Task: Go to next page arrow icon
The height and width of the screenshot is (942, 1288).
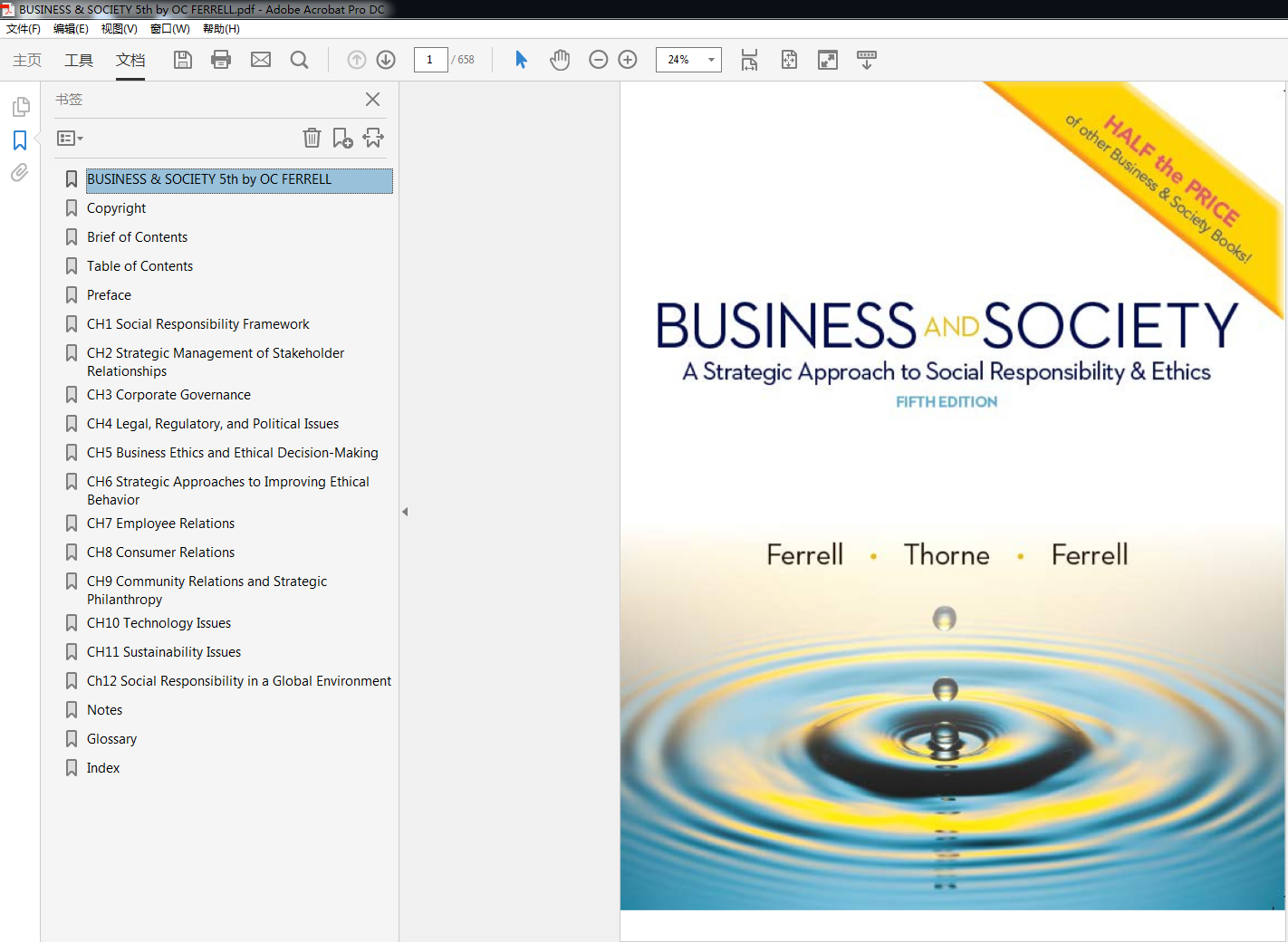Action: (386, 60)
